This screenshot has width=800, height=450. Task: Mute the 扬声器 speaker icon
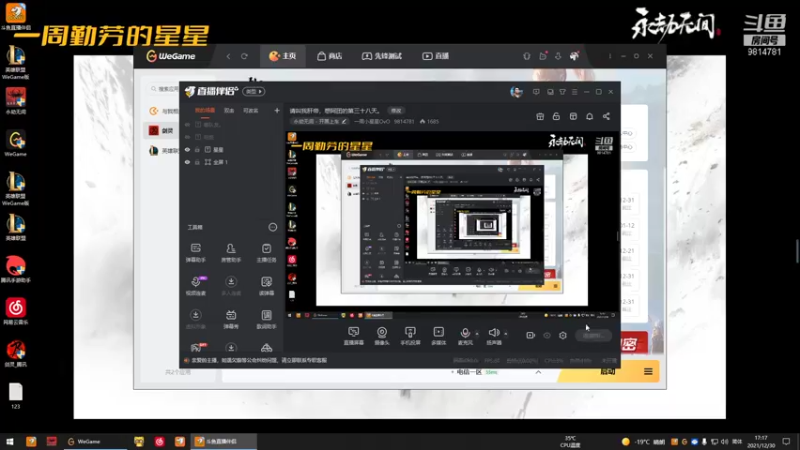(x=494, y=333)
